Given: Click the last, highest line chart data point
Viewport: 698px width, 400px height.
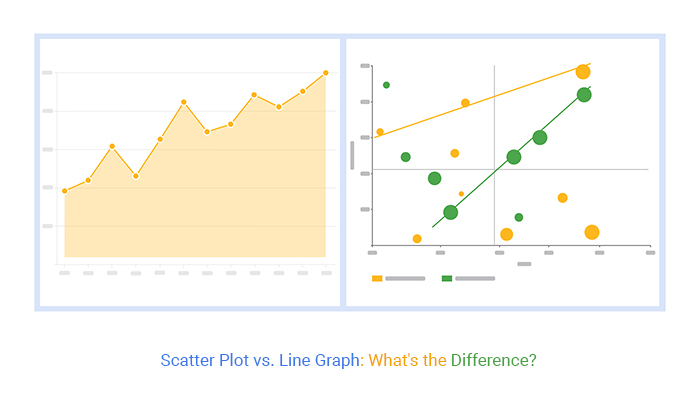Looking at the screenshot, I should point(326,73).
